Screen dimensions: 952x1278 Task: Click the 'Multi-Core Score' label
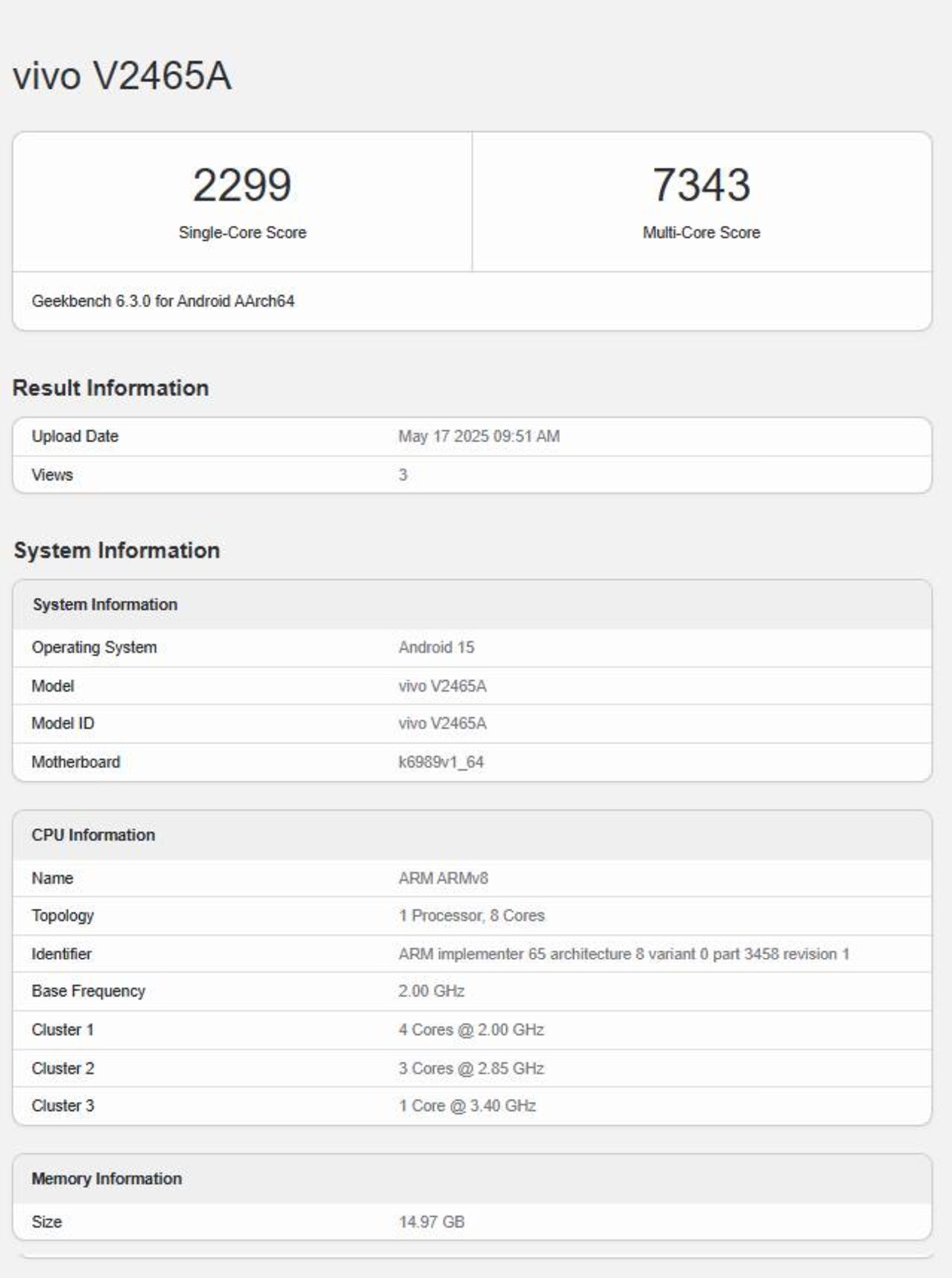point(701,232)
